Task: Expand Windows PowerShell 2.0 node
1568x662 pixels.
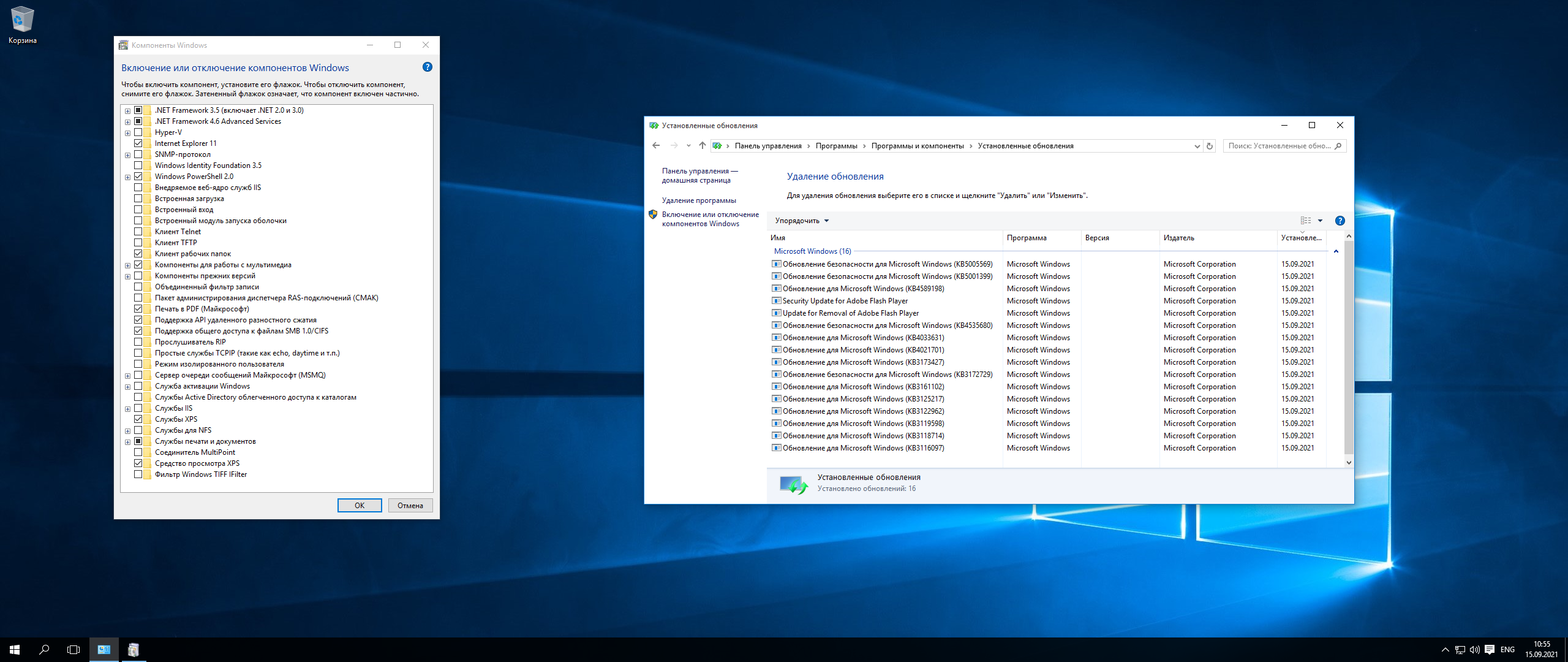Action: [127, 177]
